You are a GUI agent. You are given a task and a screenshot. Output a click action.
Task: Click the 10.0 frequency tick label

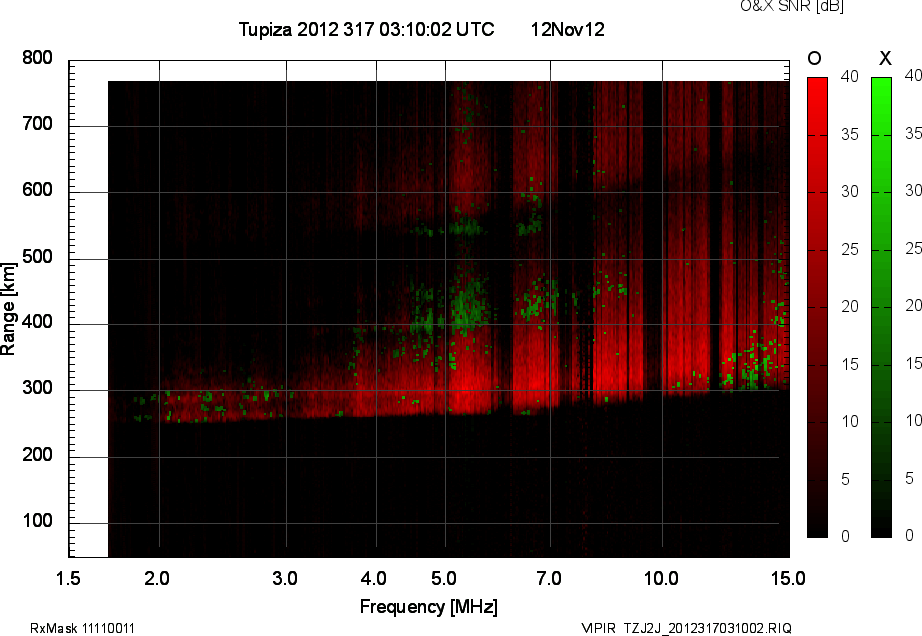point(661,578)
